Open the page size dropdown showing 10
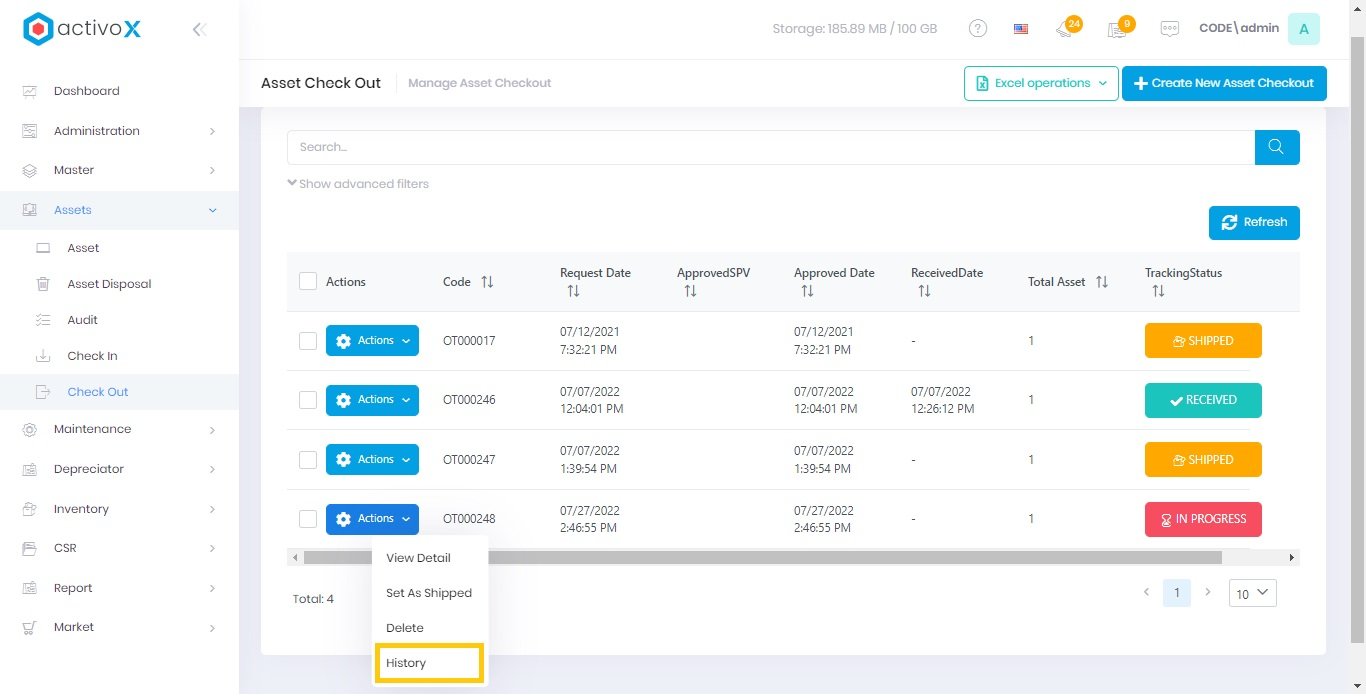1366x696 pixels. point(1252,593)
